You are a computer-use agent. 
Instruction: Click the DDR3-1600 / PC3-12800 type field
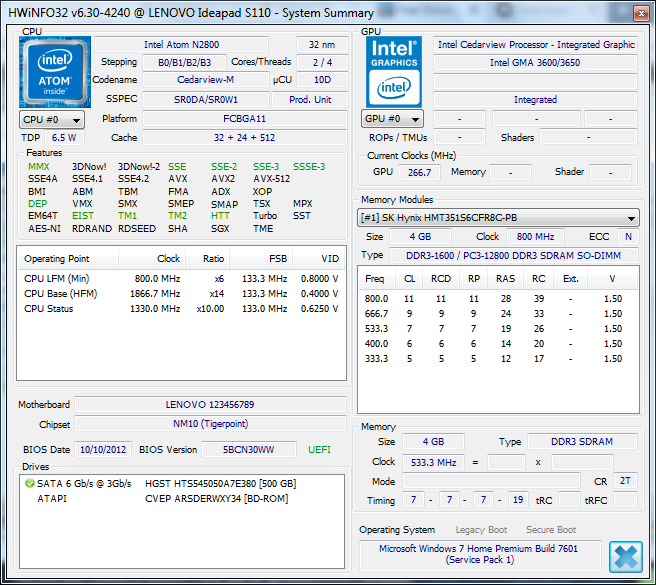point(514,255)
